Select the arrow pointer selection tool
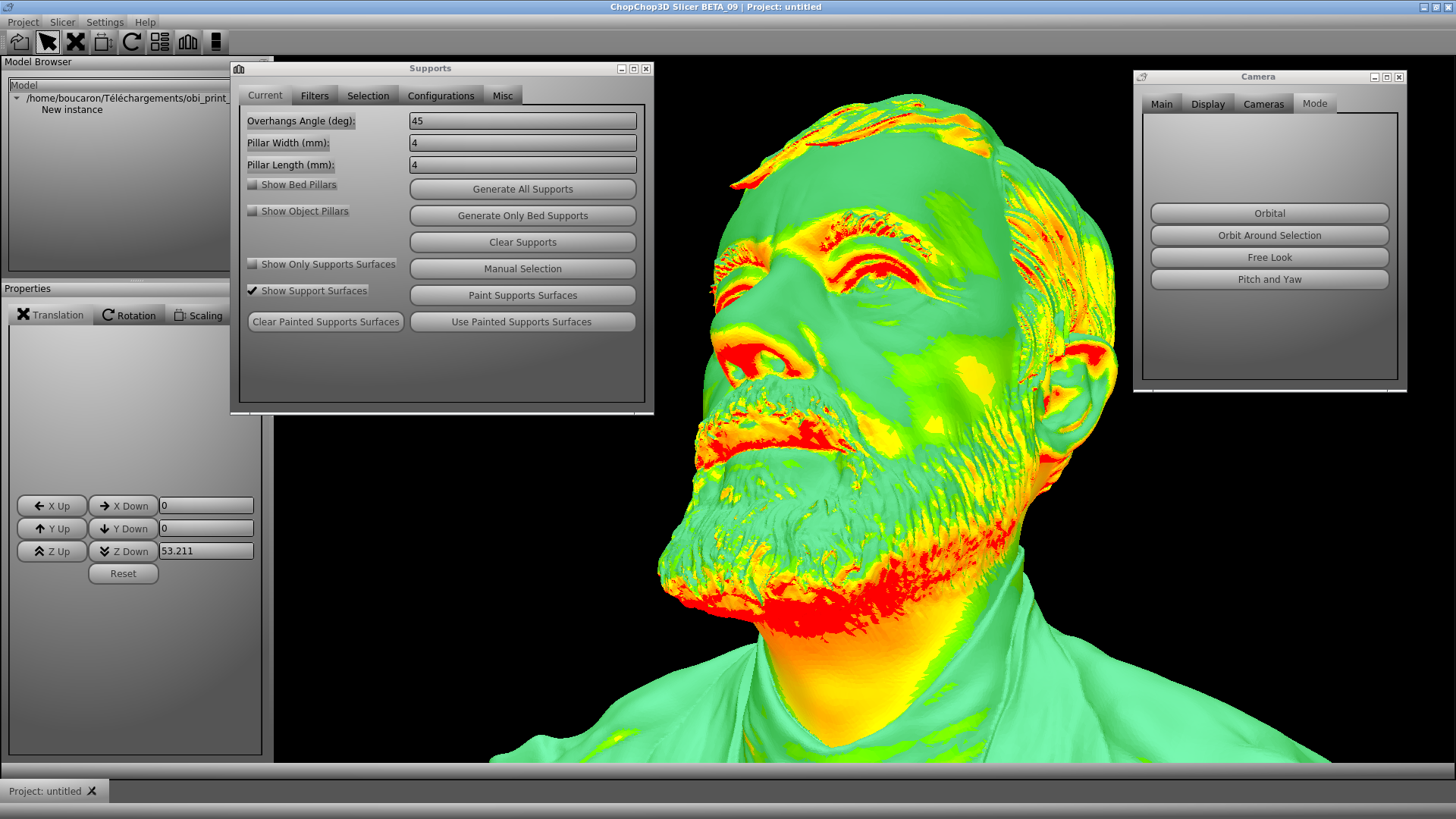This screenshot has height=819, width=1456. pyautogui.click(x=48, y=42)
